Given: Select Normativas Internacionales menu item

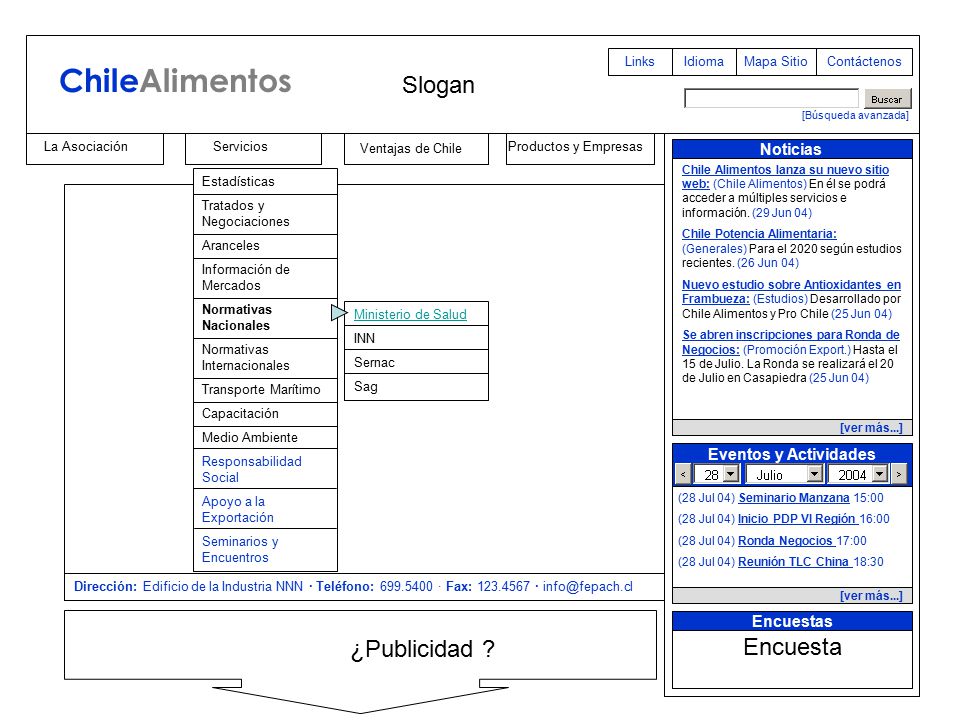Looking at the screenshot, I should coord(265,358).
